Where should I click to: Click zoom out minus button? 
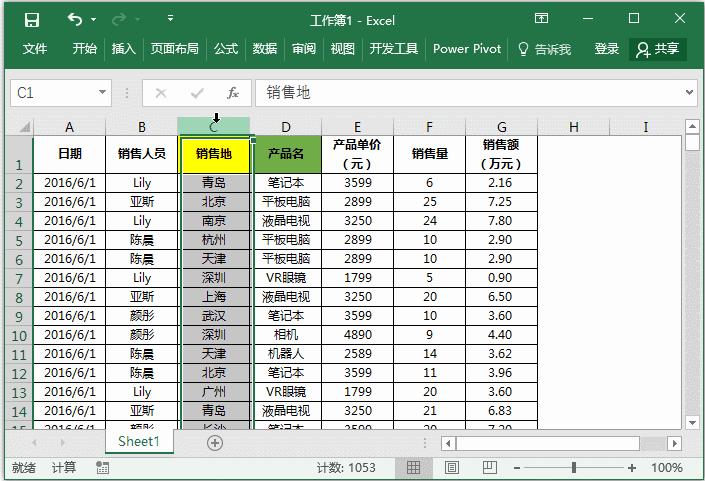tap(517, 468)
